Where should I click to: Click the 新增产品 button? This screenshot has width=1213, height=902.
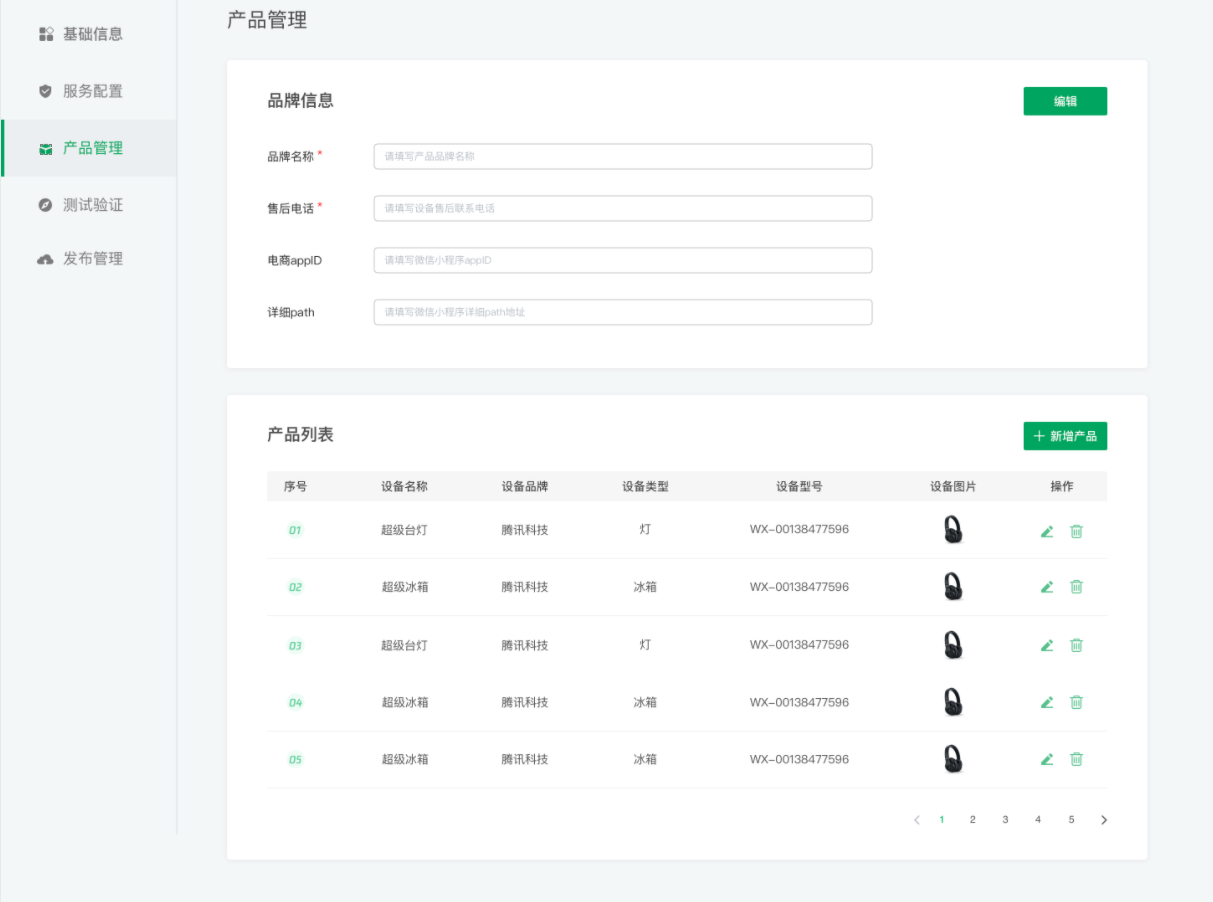[1065, 436]
